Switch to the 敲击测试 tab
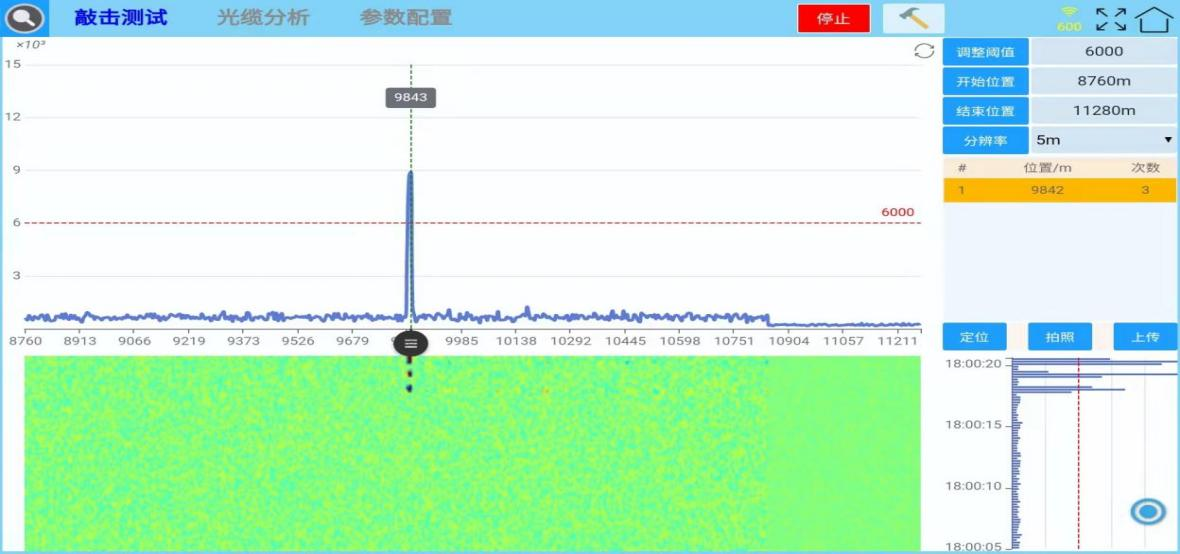The height and width of the screenshot is (554, 1180). (x=120, y=18)
